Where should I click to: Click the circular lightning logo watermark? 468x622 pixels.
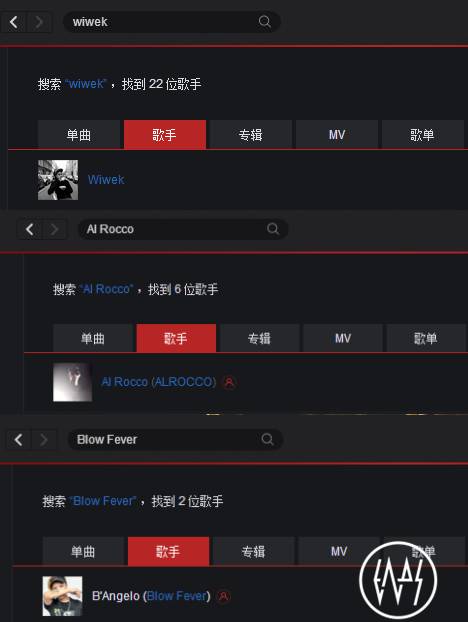(398, 580)
